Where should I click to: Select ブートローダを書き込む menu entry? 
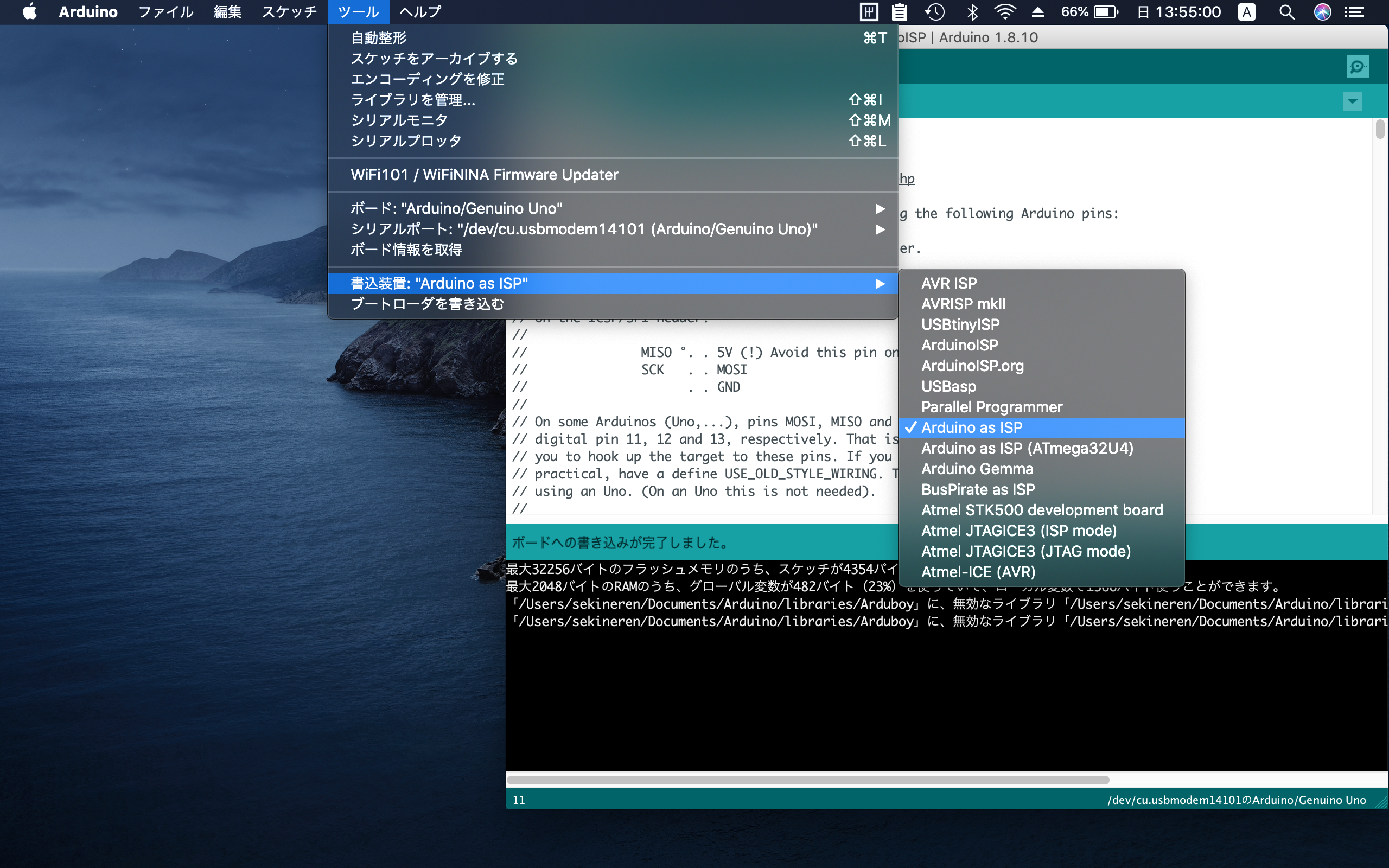[427, 304]
